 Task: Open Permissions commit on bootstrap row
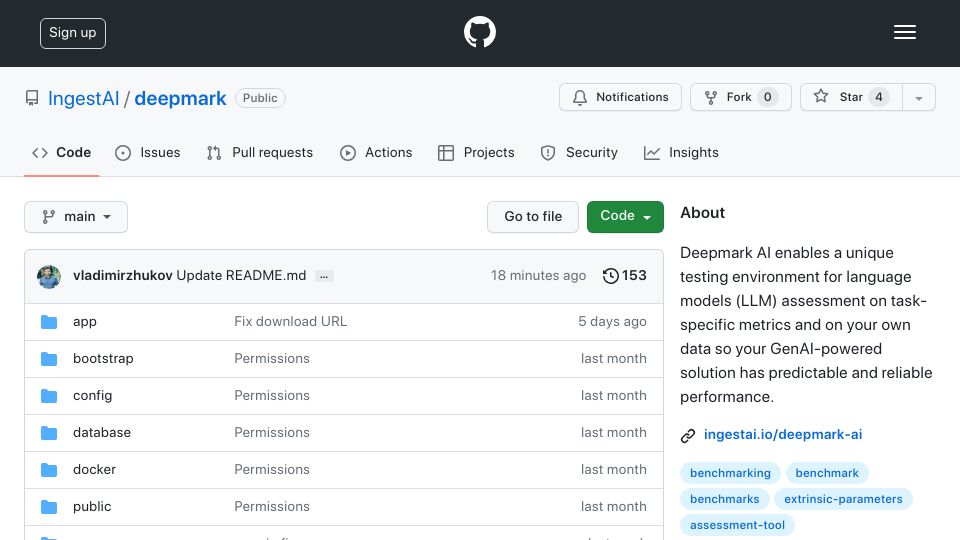point(272,359)
